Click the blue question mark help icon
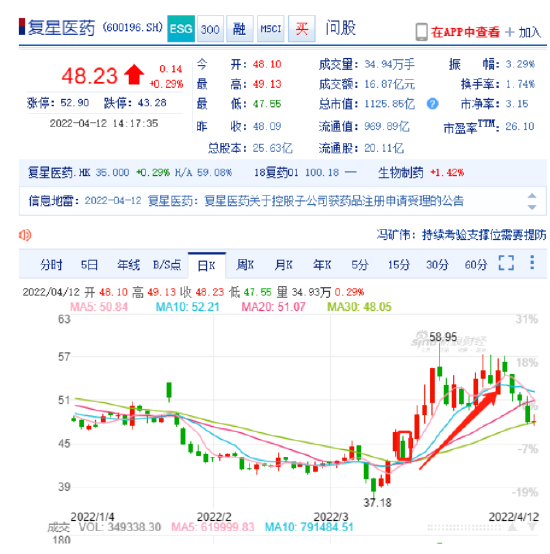The height and width of the screenshot is (554, 550). (x=432, y=104)
